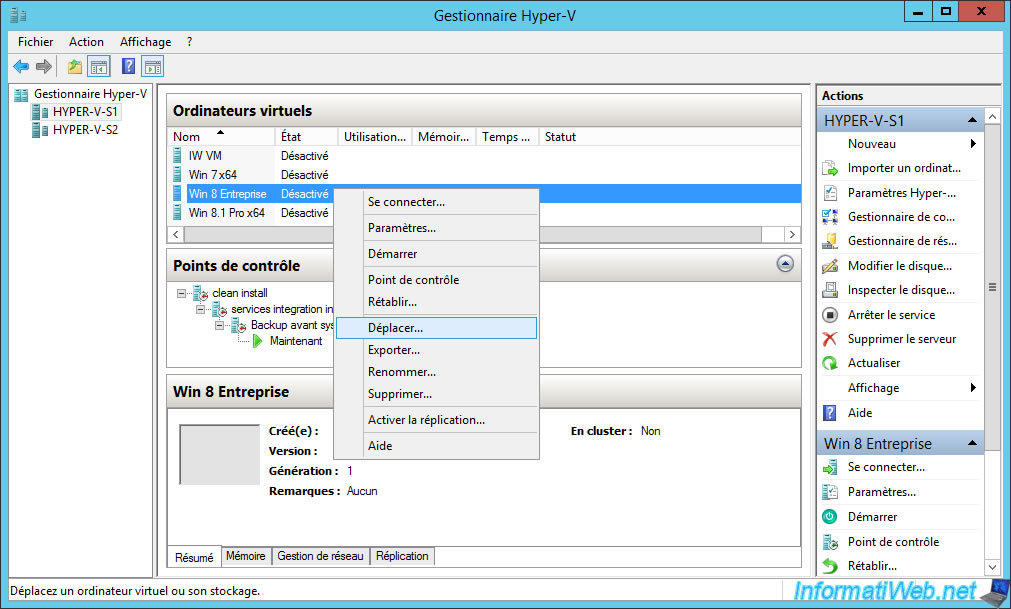Screen dimensions: 1011x609
Task: Switch to the Mémoire tab
Action: pos(246,556)
